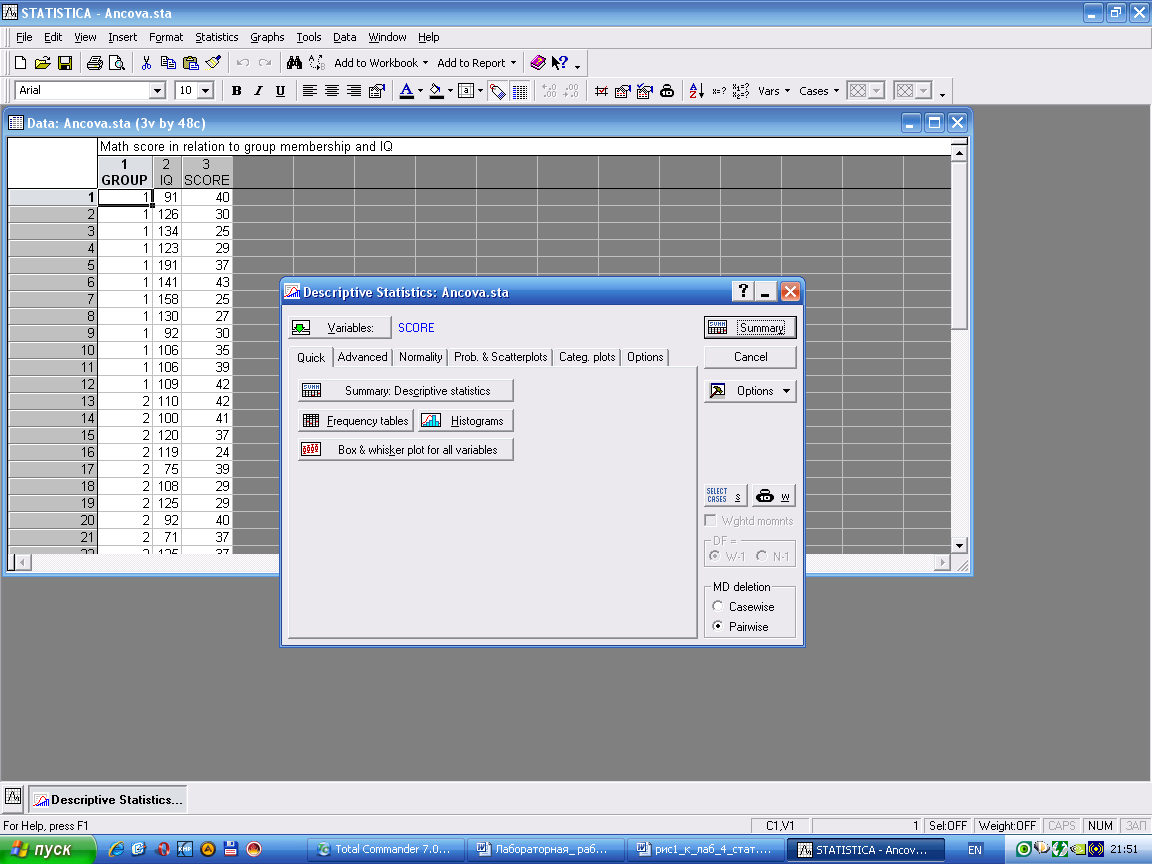
Task: Expand Add to Workbook dropdown
Action: 425,63
